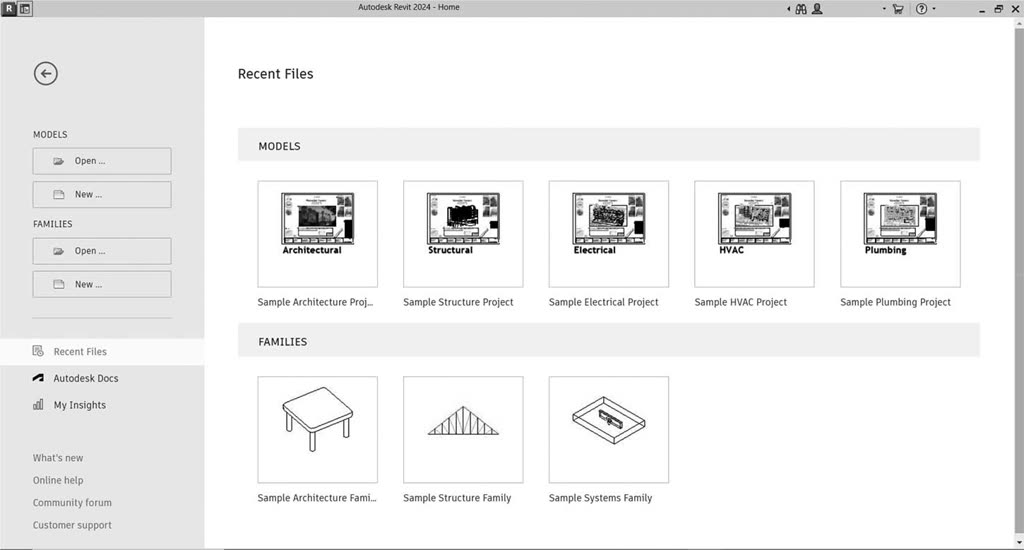Click the help question mark icon

click(x=921, y=9)
